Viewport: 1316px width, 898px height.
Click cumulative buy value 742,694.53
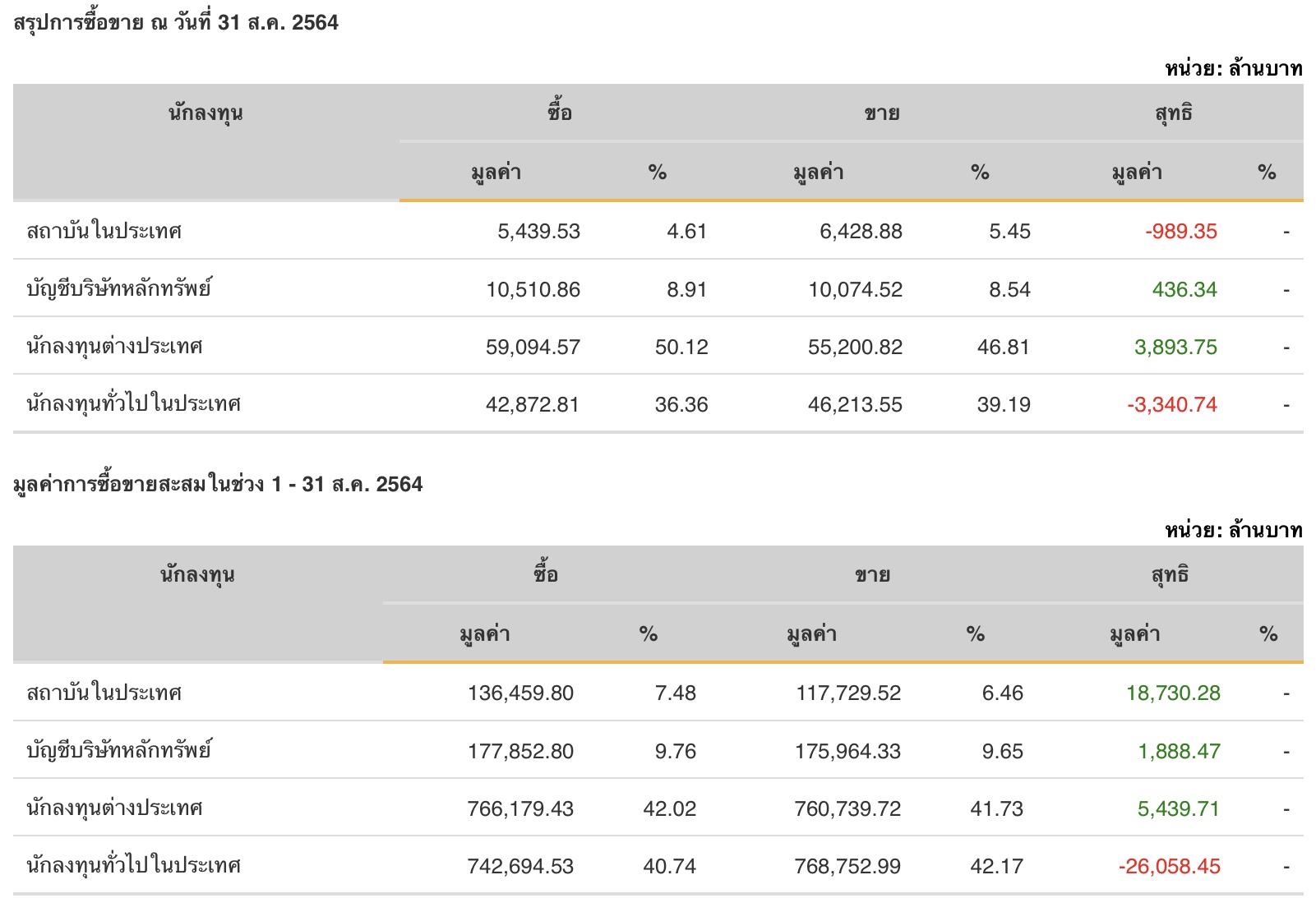tap(520, 867)
